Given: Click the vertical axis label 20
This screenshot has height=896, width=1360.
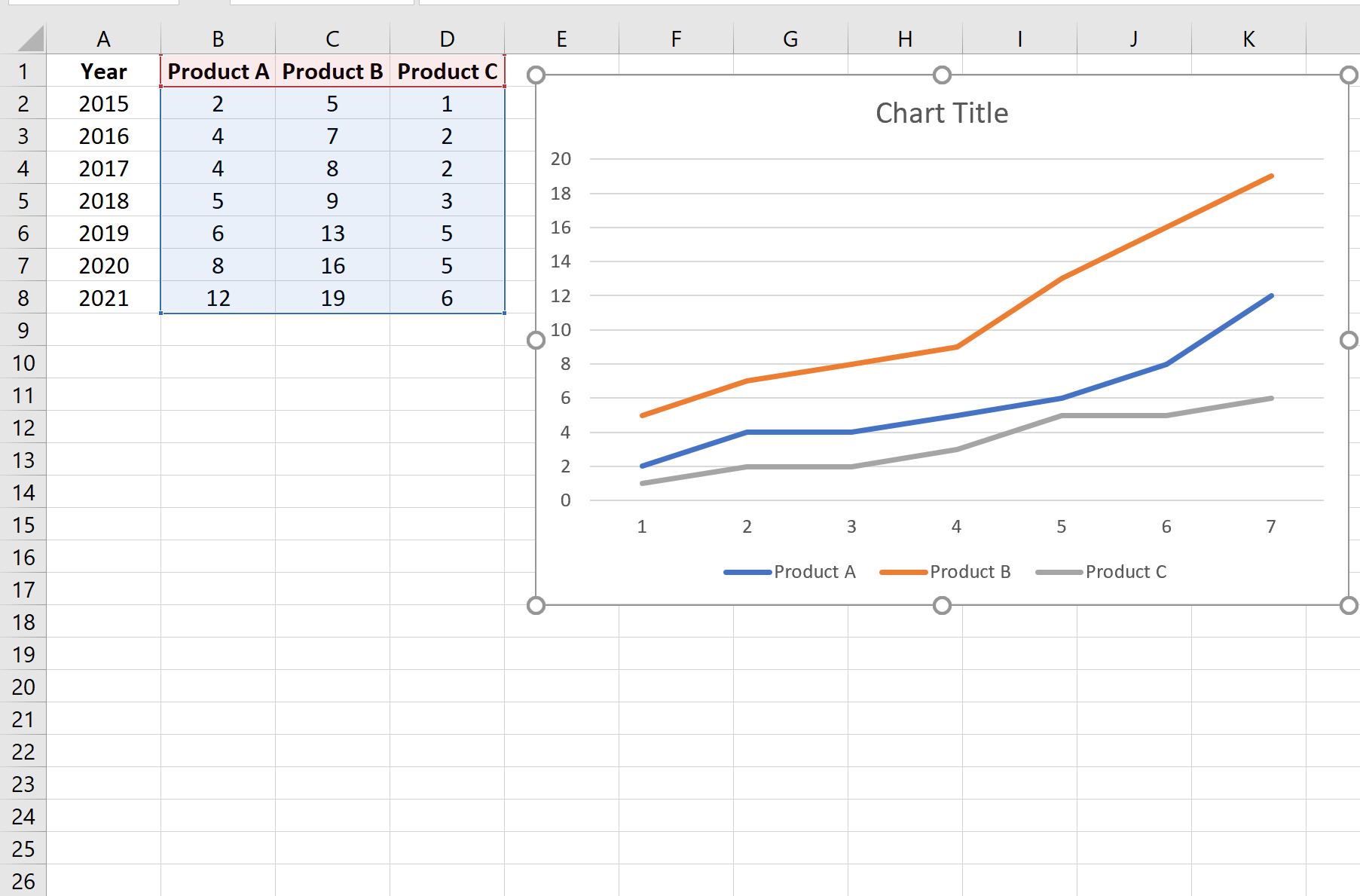Looking at the screenshot, I should [x=561, y=159].
